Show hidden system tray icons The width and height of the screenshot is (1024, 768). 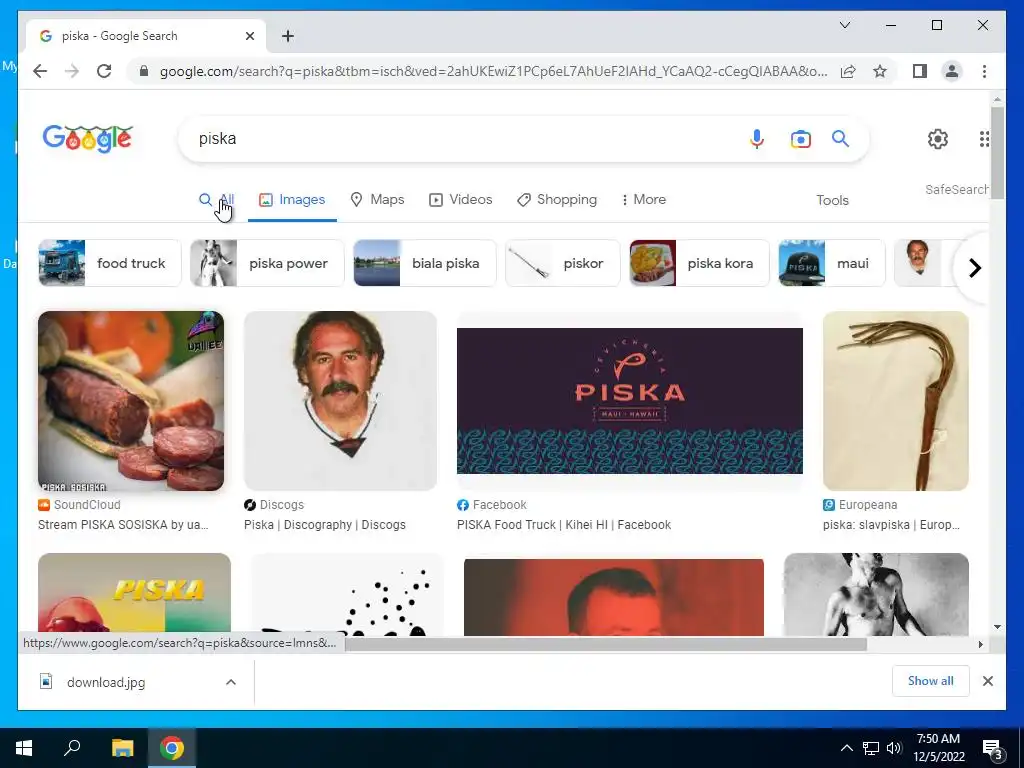pos(846,748)
